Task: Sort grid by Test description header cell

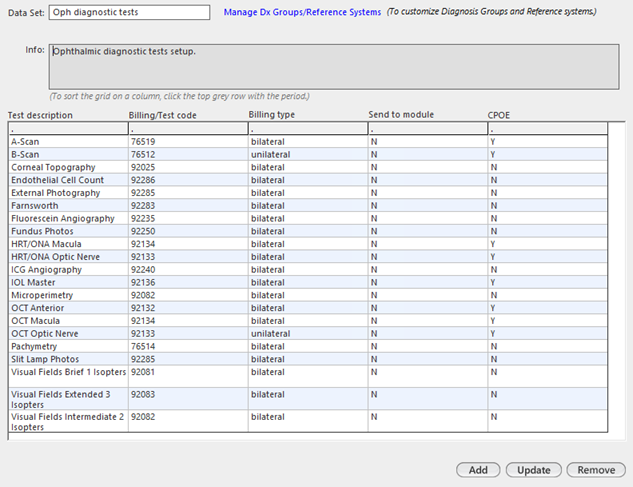Action: [x=68, y=129]
